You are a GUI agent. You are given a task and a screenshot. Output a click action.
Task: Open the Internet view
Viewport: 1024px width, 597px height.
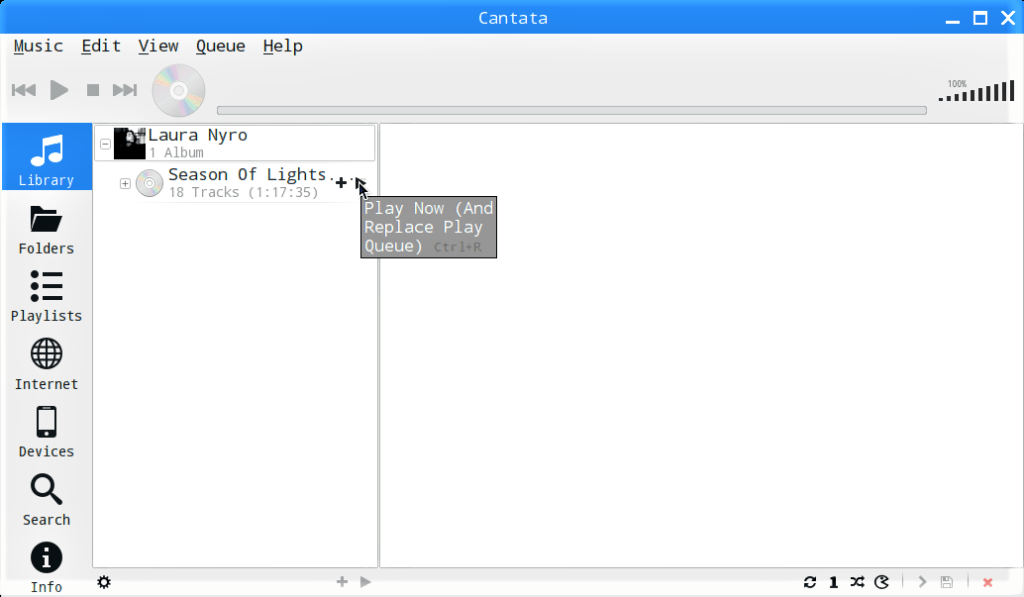(46, 365)
